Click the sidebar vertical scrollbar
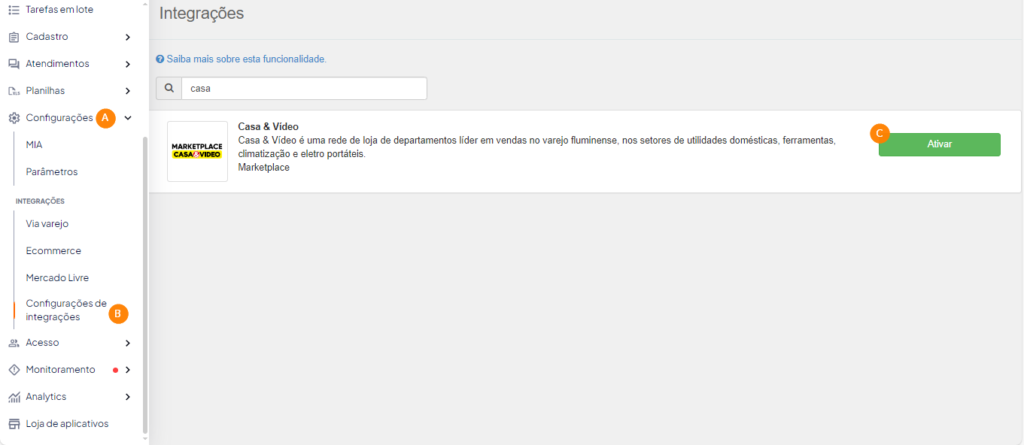The width and height of the screenshot is (1024, 445). point(145,285)
